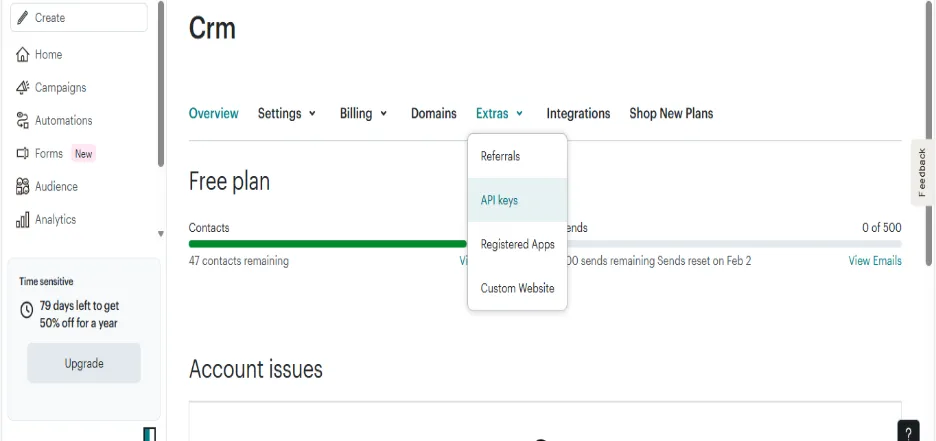
Task: Click the green contacts usage bar
Action: (328, 243)
